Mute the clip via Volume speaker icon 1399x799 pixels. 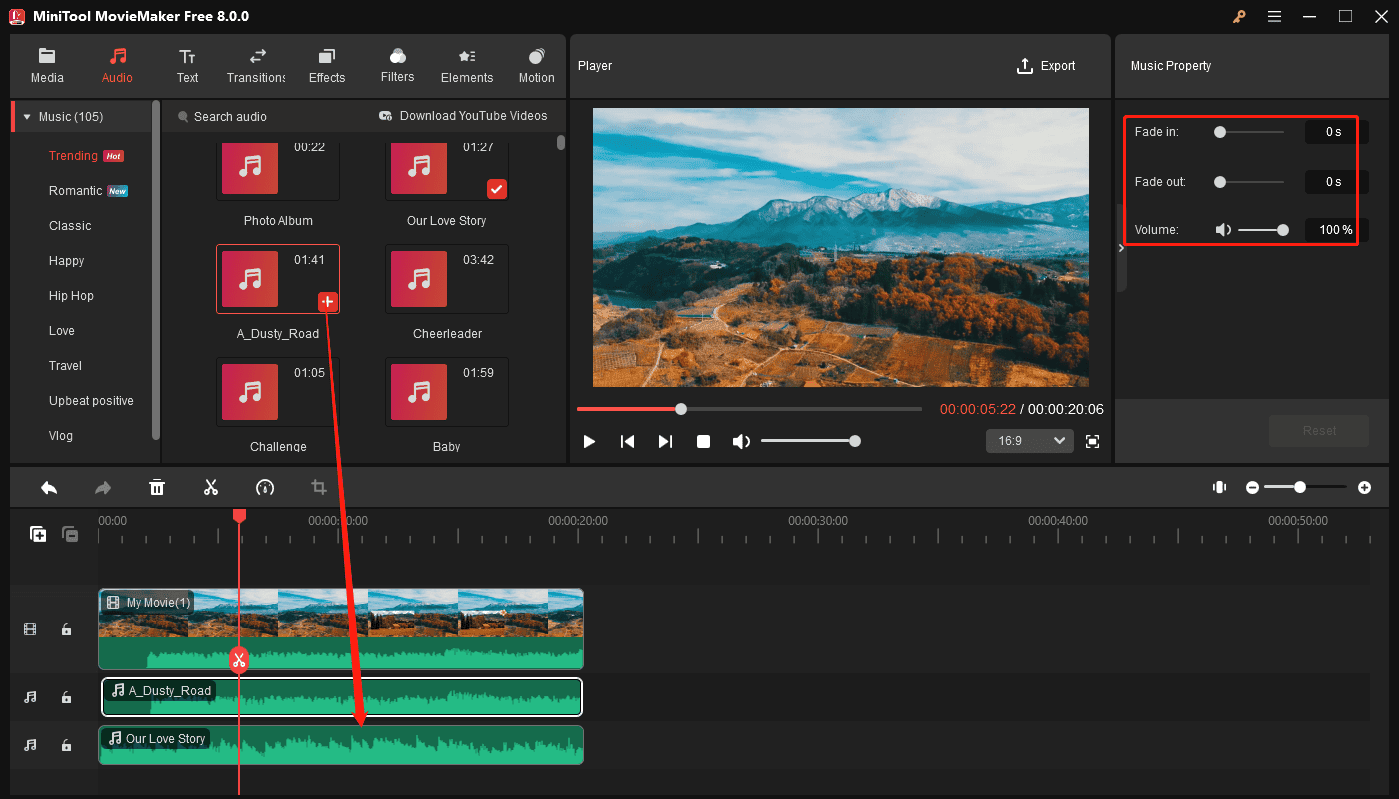1223,230
